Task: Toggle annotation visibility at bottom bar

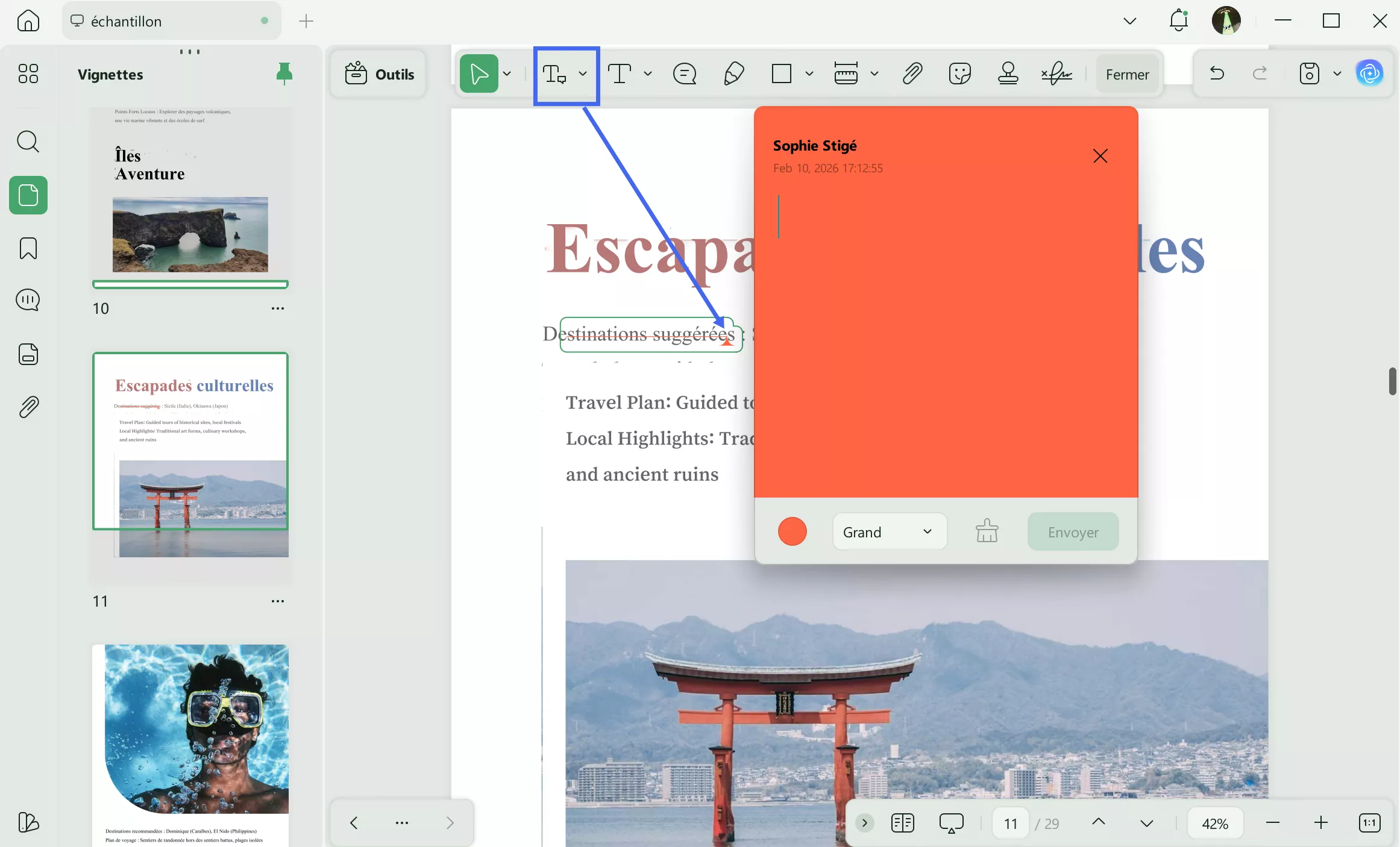Action: click(951, 822)
